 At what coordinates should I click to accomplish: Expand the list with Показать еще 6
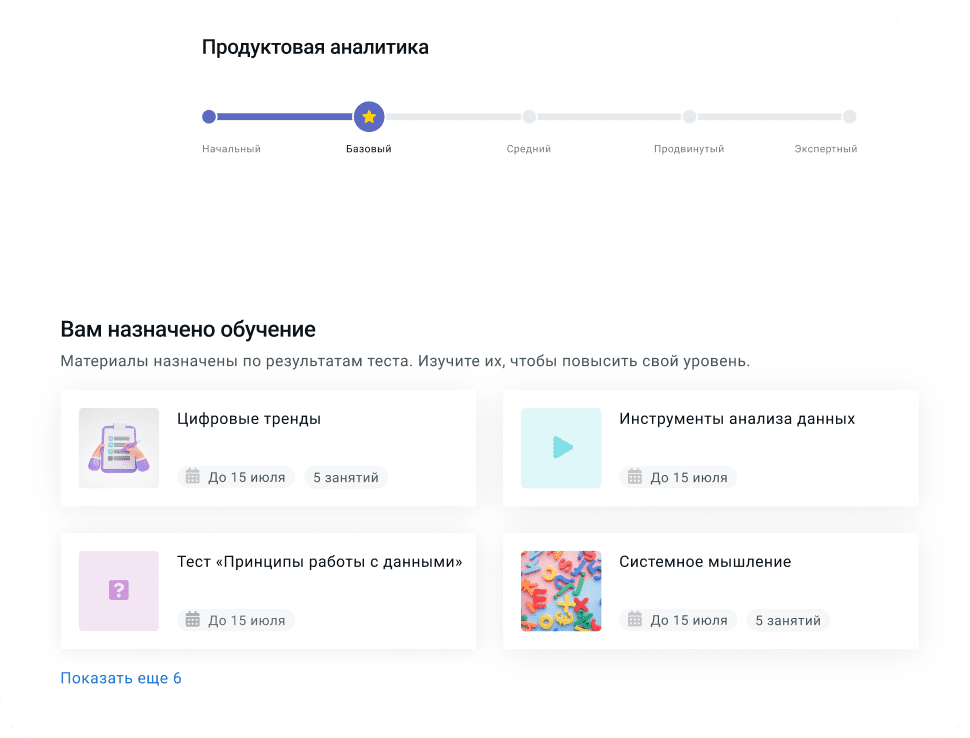pos(121,678)
